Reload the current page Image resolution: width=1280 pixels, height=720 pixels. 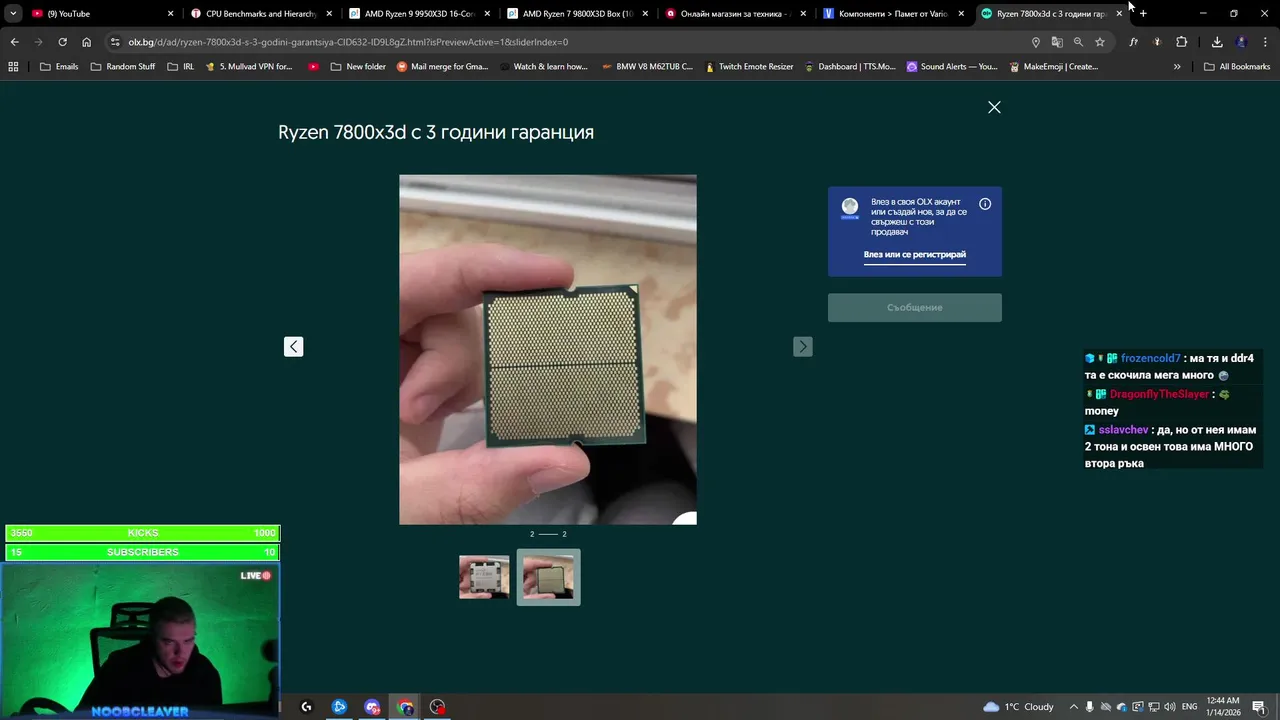point(62,42)
